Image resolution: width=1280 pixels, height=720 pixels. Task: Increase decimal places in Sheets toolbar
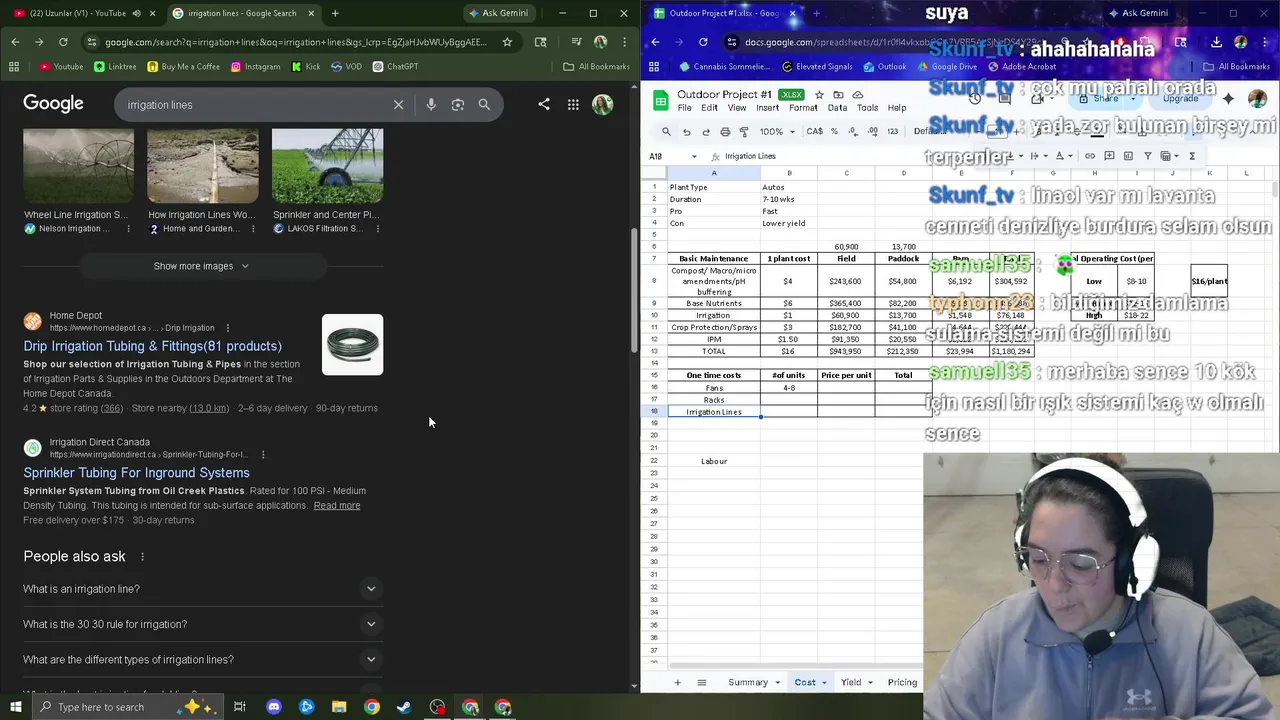click(x=873, y=131)
